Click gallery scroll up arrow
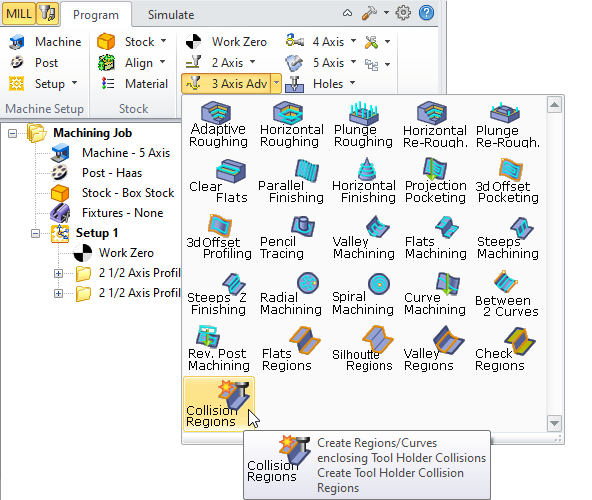Screen dimensions: 592x500 coord(554,105)
